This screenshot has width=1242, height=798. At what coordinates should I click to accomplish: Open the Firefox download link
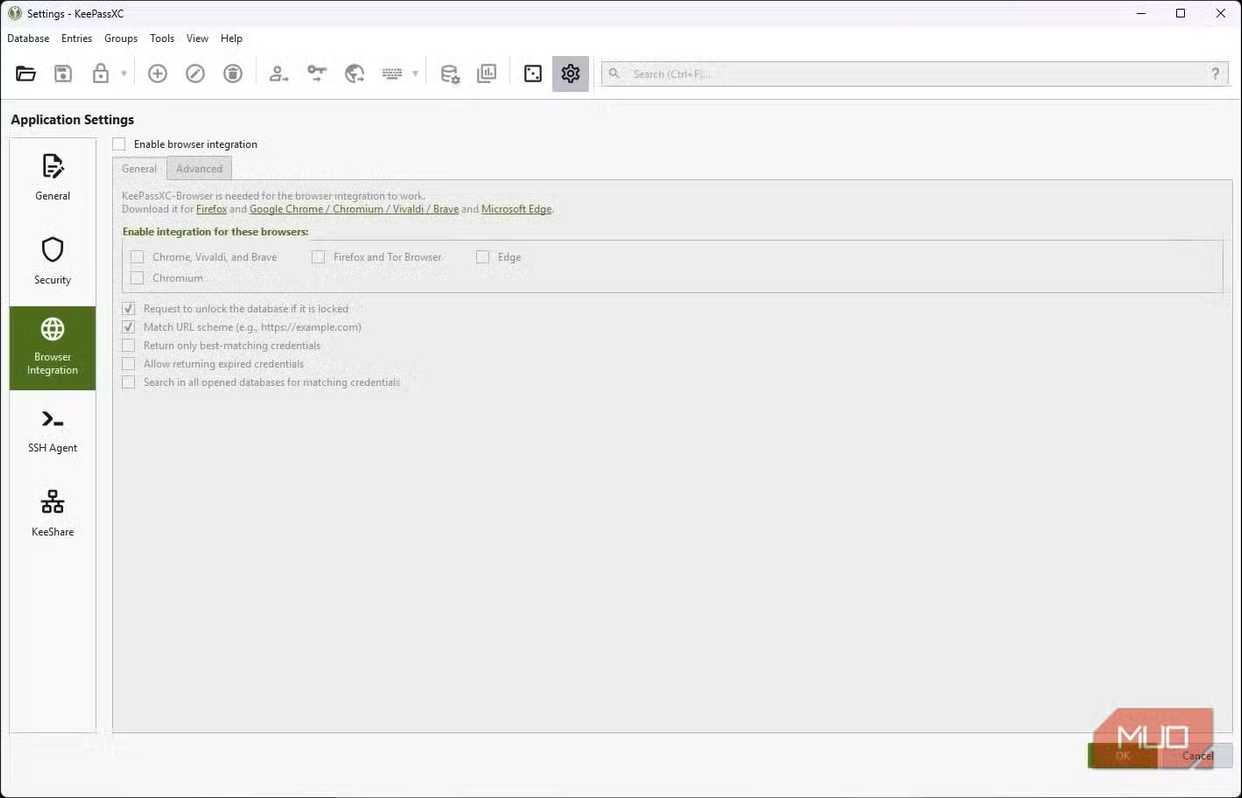(211, 209)
